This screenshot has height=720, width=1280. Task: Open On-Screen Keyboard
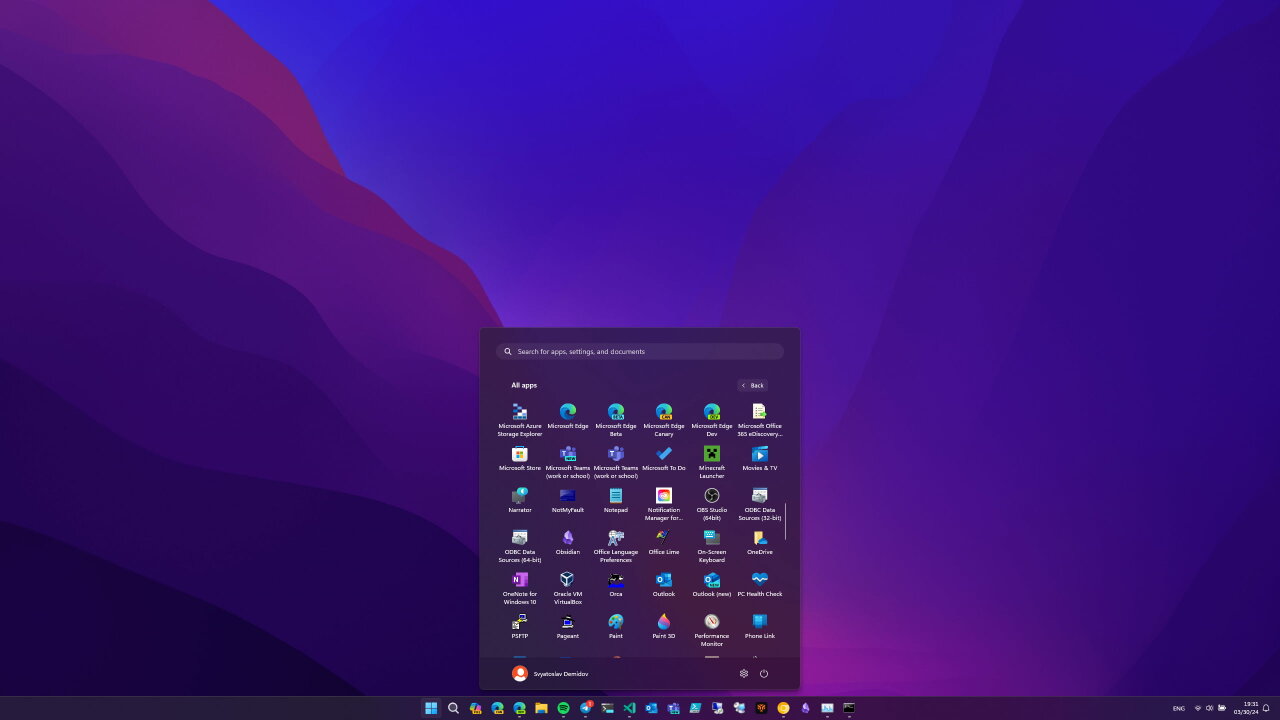[x=712, y=546]
